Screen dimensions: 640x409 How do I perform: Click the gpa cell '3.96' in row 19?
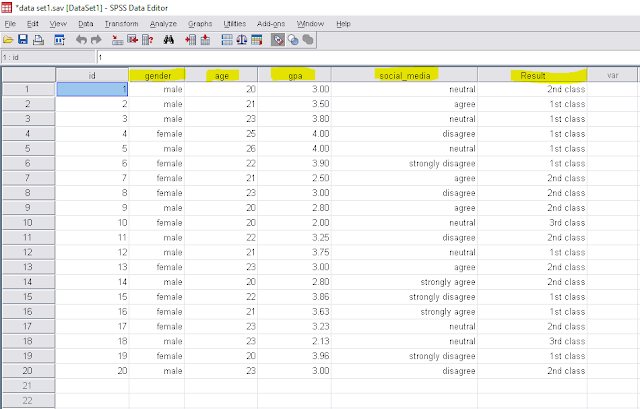(x=295, y=356)
